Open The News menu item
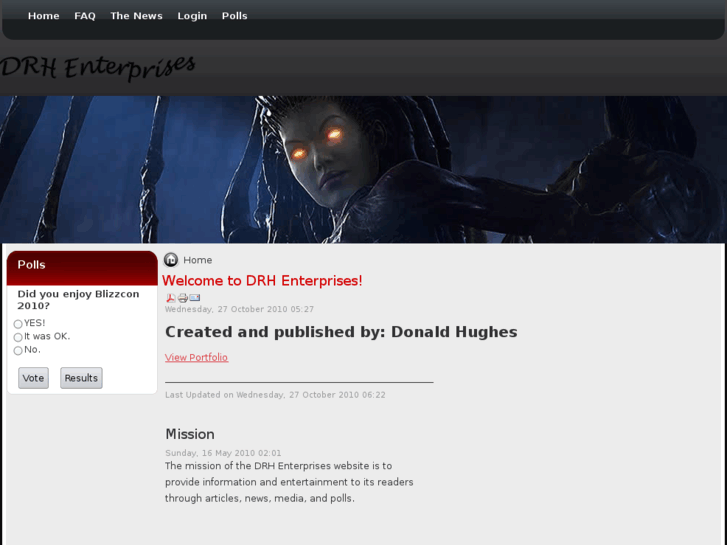Screen dimensions: 727x545 click(x=136, y=16)
